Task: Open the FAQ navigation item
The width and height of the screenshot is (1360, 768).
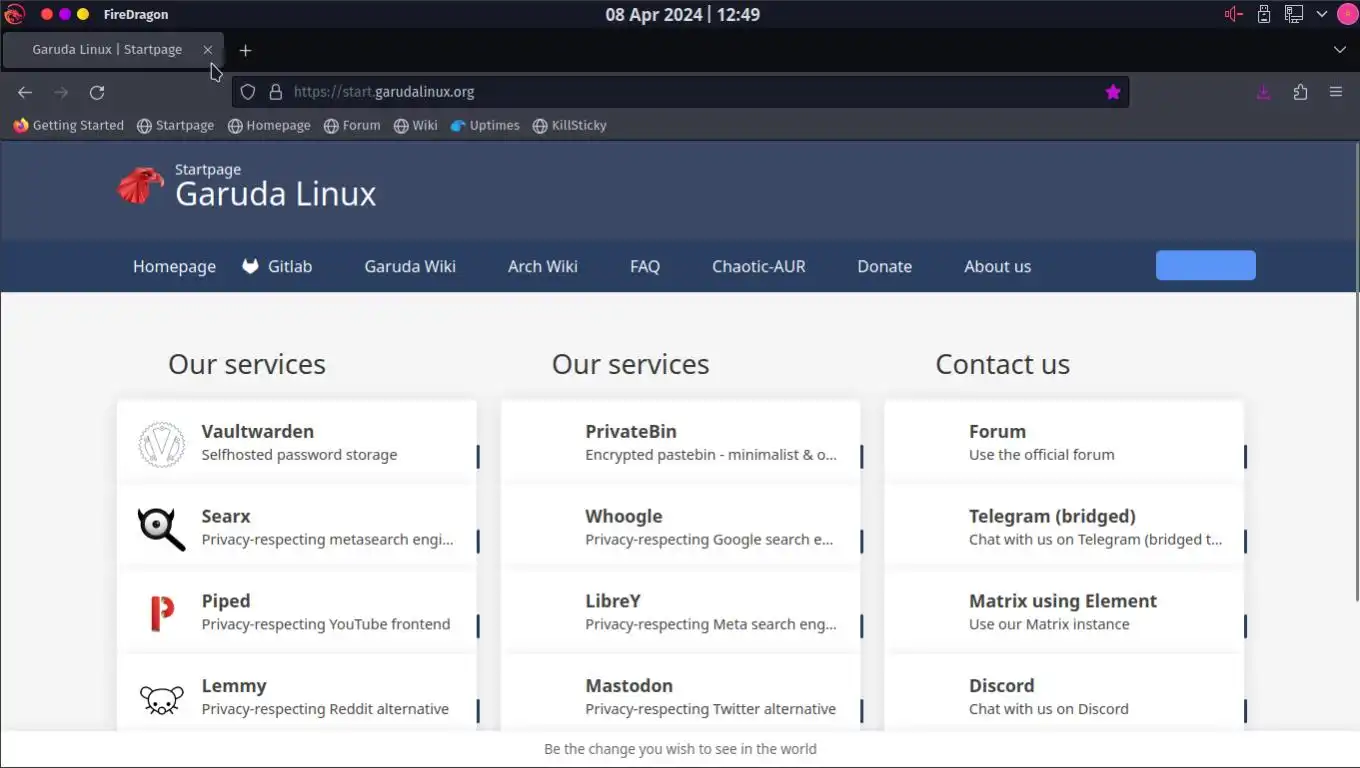Action: pos(645,266)
